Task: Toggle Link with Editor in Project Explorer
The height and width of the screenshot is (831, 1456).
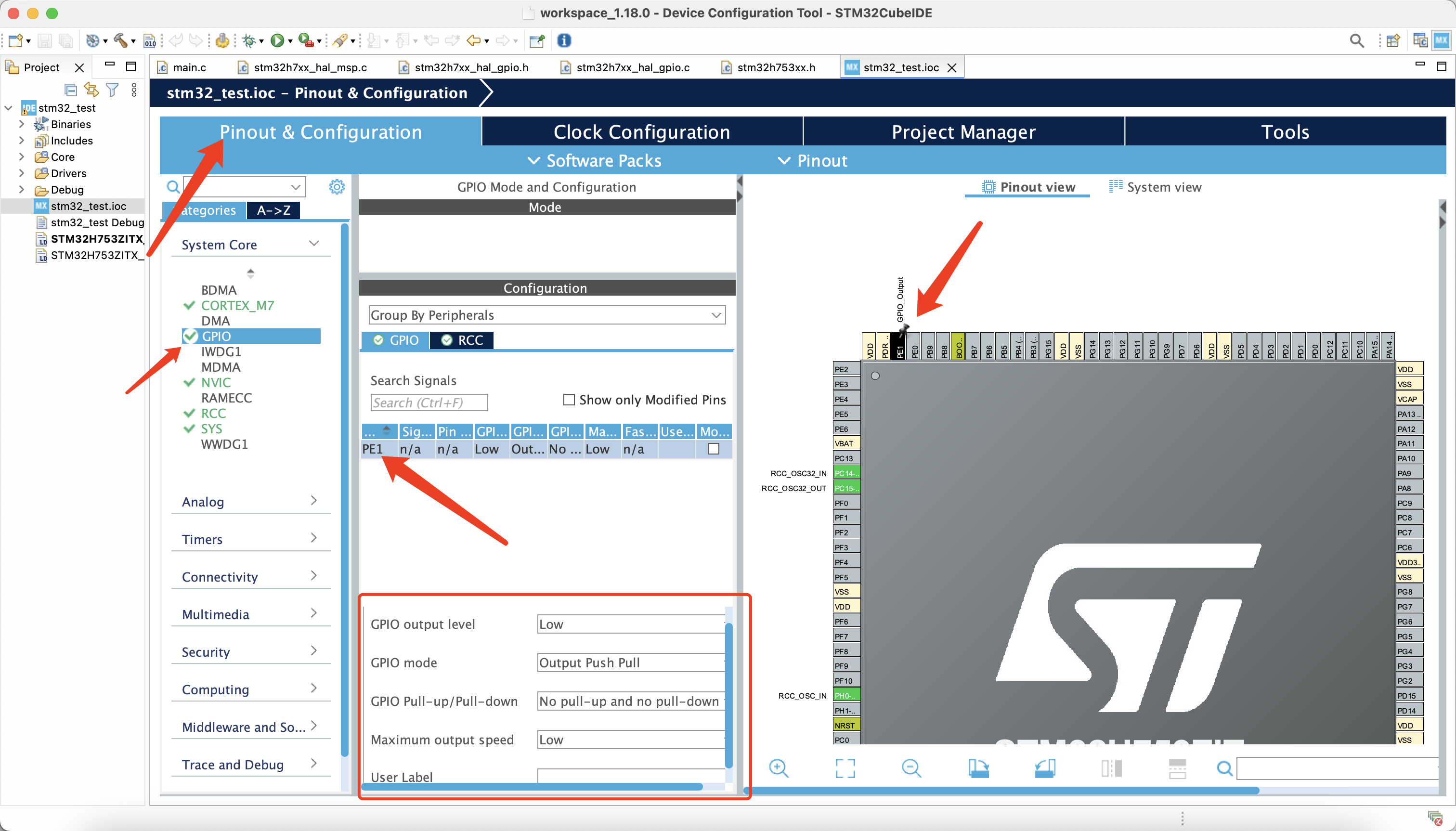Action: coord(91,90)
